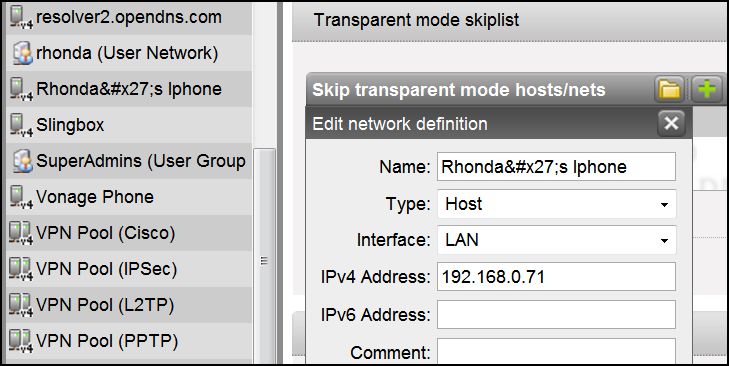729x366 pixels.
Task: Open the Type dropdown showing Host
Action: pyautogui.click(x=557, y=204)
